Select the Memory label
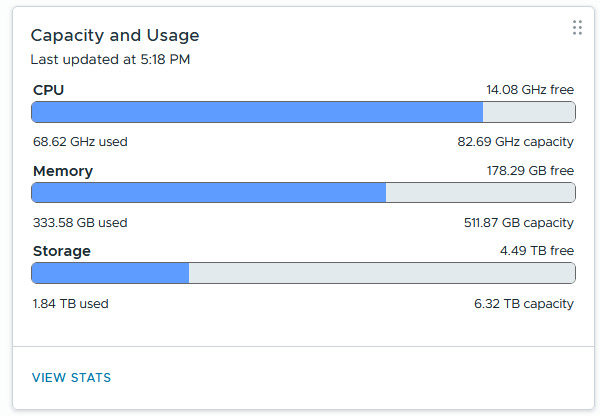Screen dimensions: 600x416 [63, 171]
